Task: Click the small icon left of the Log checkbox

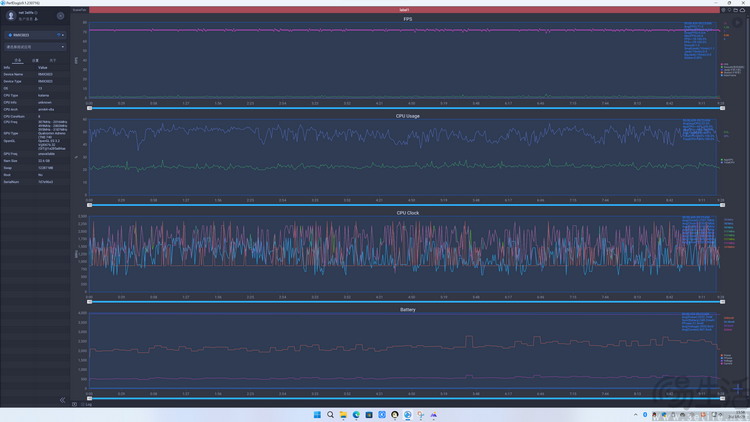Action: [x=74, y=404]
